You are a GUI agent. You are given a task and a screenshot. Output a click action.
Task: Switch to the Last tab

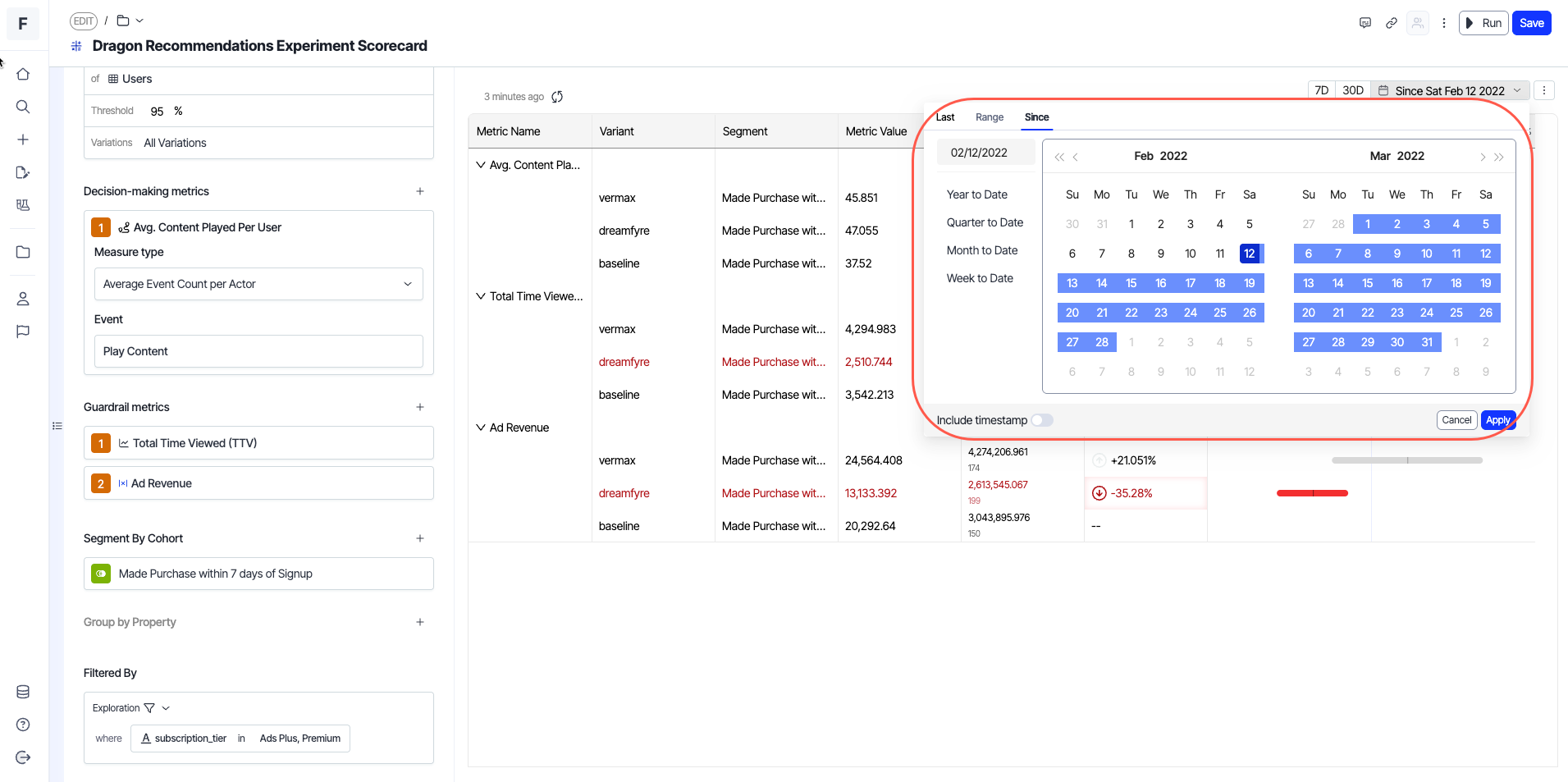[945, 117]
